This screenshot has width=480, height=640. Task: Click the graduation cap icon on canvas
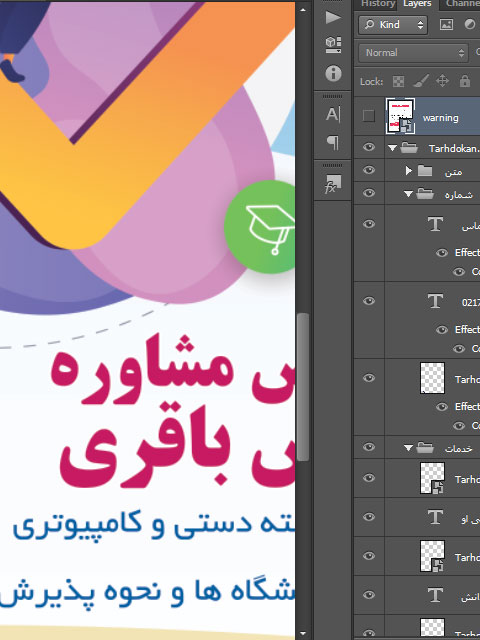tap(270, 229)
